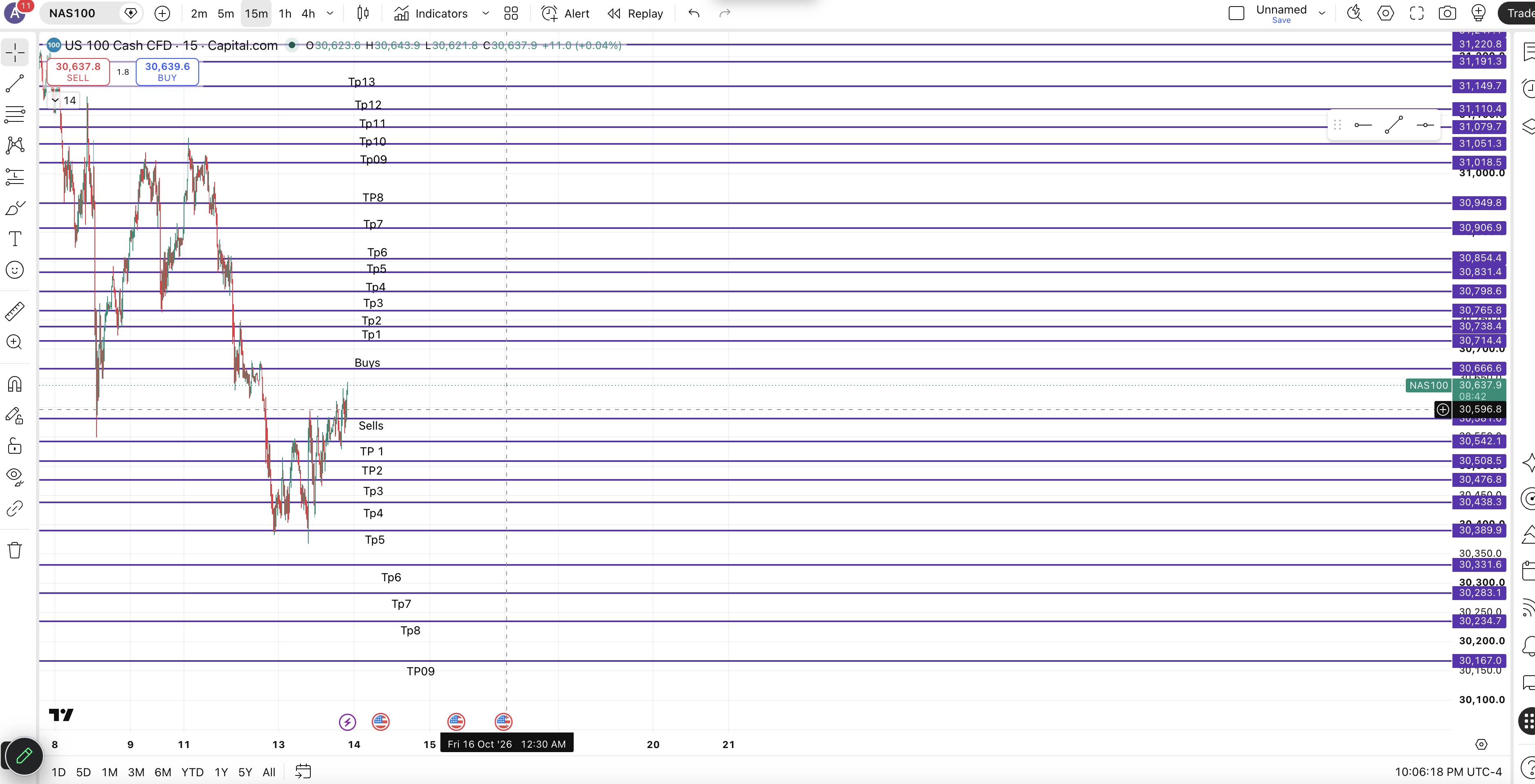Open the Alert creation dialog

point(565,14)
